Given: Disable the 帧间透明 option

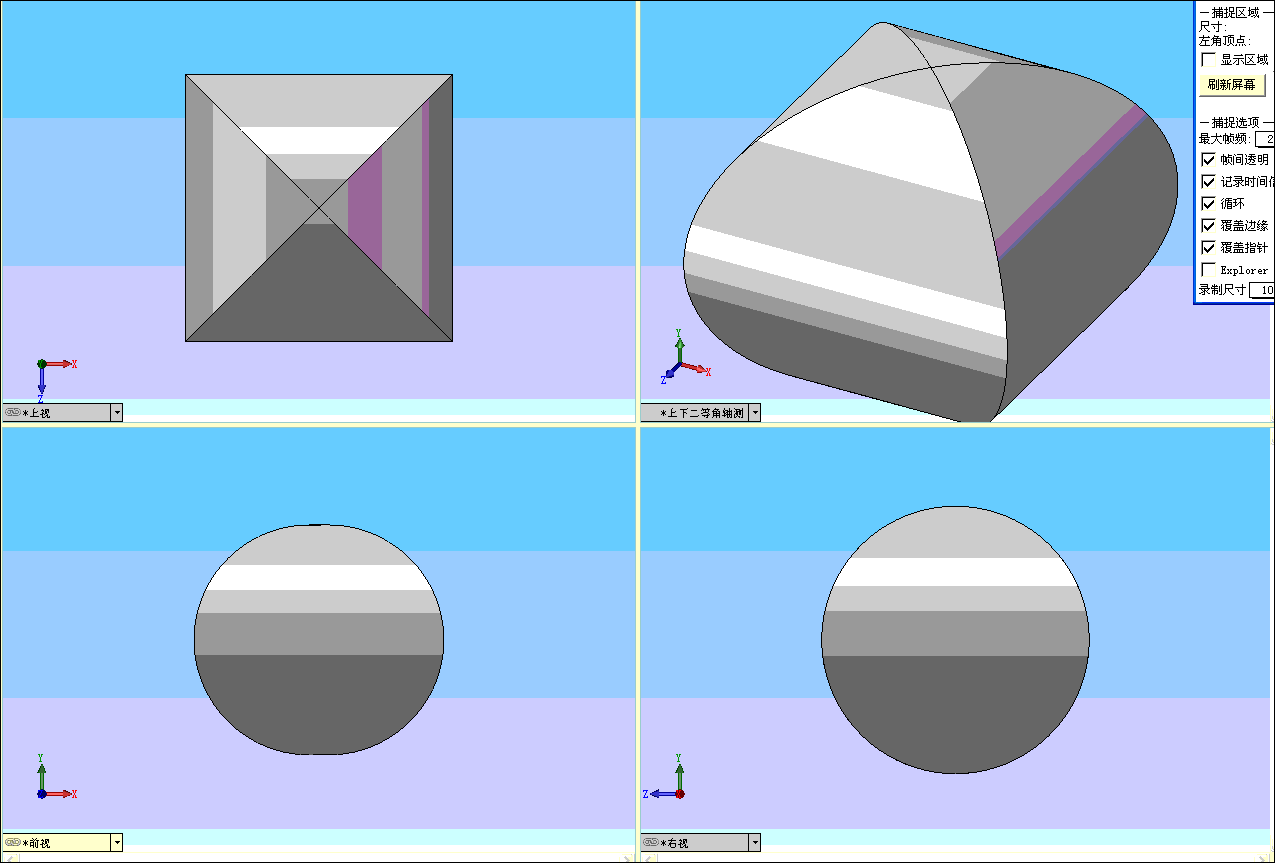Looking at the screenshot, I should pos(1208,159).
